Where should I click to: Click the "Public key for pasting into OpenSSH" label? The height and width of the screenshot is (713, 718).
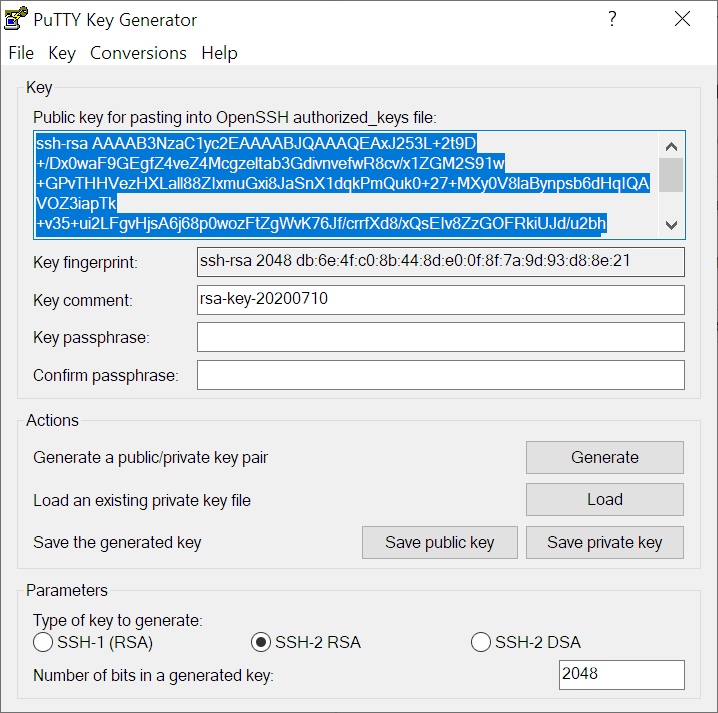(235, 118)
